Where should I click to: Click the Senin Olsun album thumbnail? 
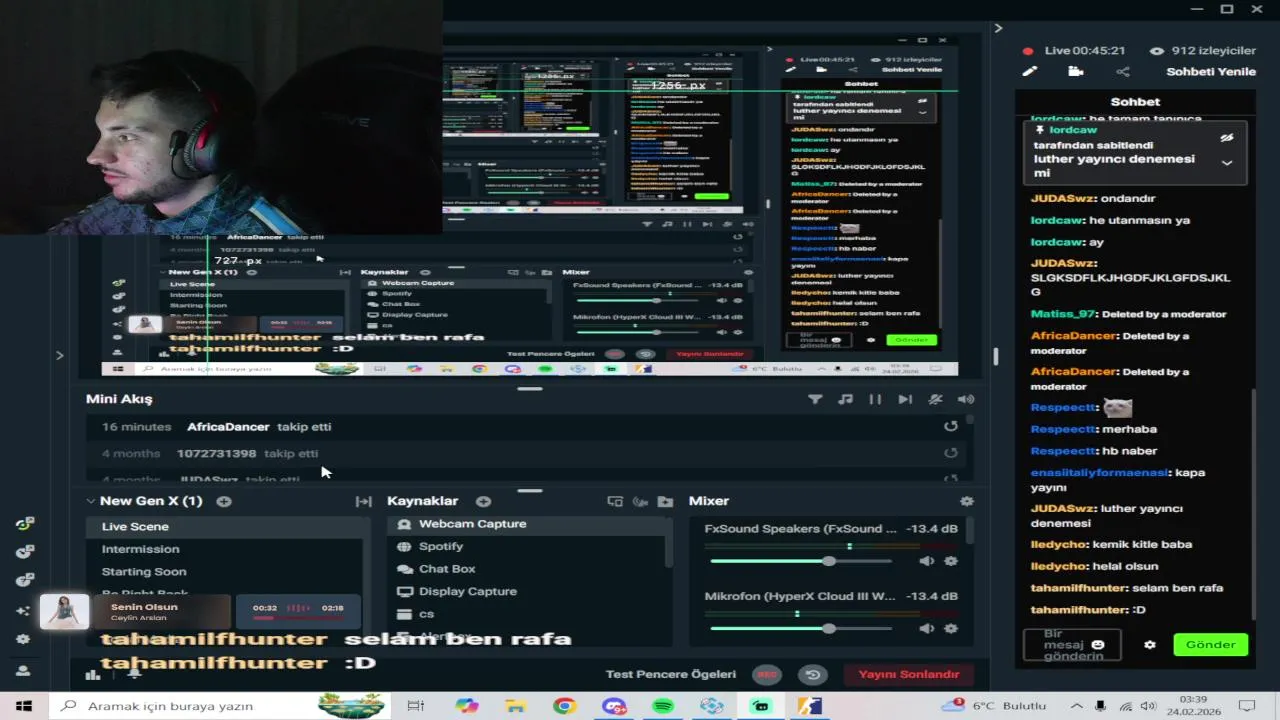[64, 611]
